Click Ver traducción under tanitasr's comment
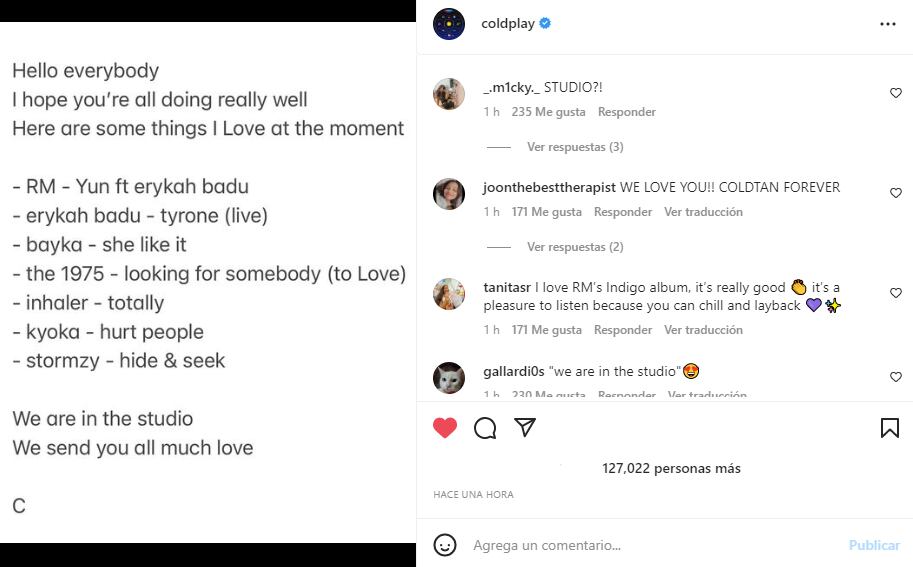Image resolution: width=913 pixels, height=567 pixels. 703,330
